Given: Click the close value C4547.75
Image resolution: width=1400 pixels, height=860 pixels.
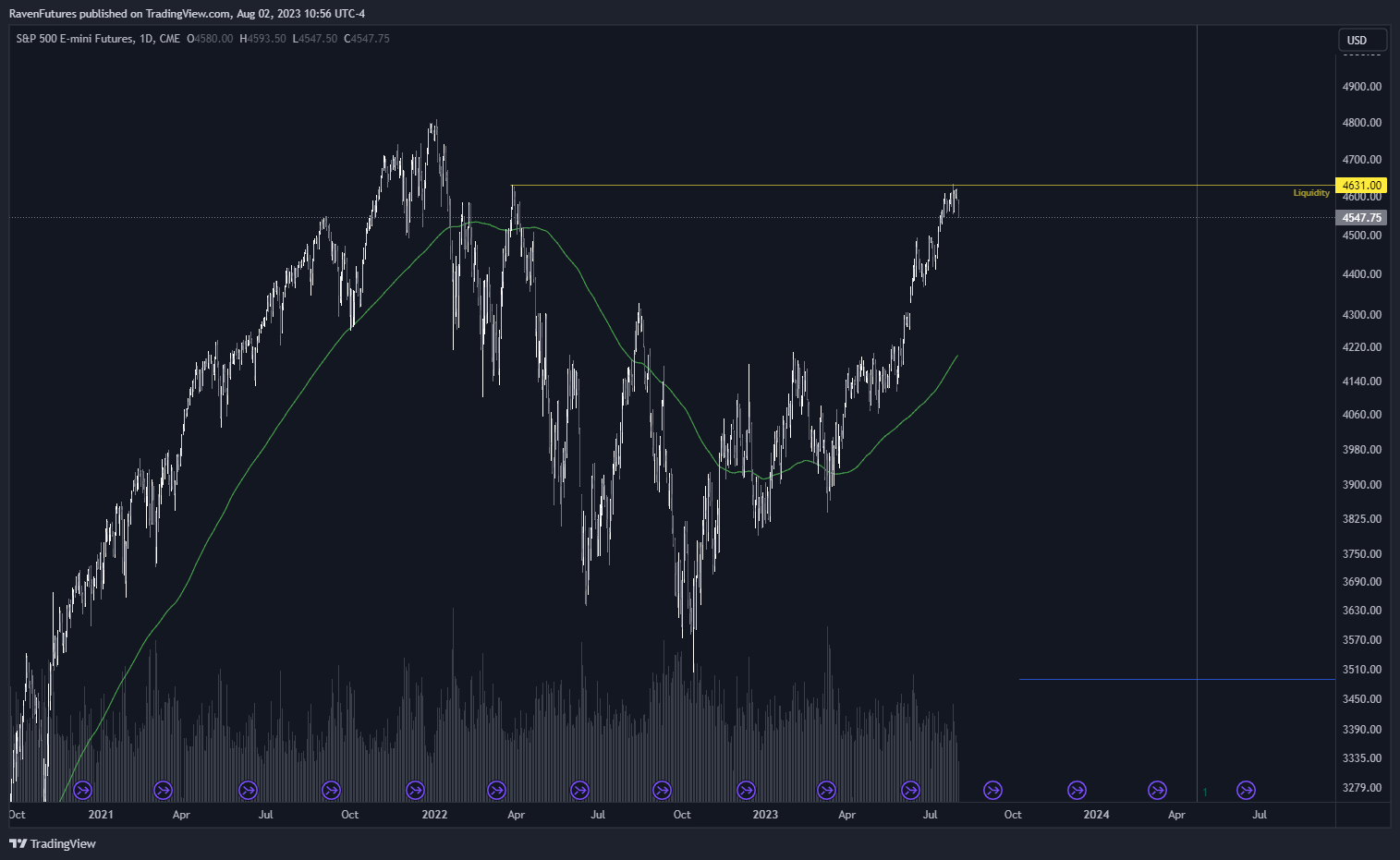Looking at the screenshot, I should pyautogui.click(x=367, y=39).
